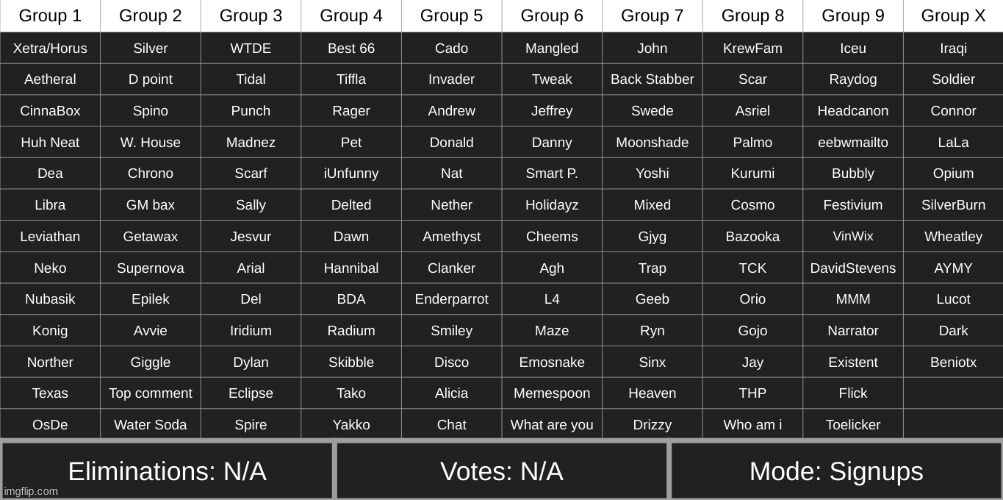Click the Toelicker entry in Group 9
The width and height of the screenshot is (1003, 500).
[x=852, y=425]
